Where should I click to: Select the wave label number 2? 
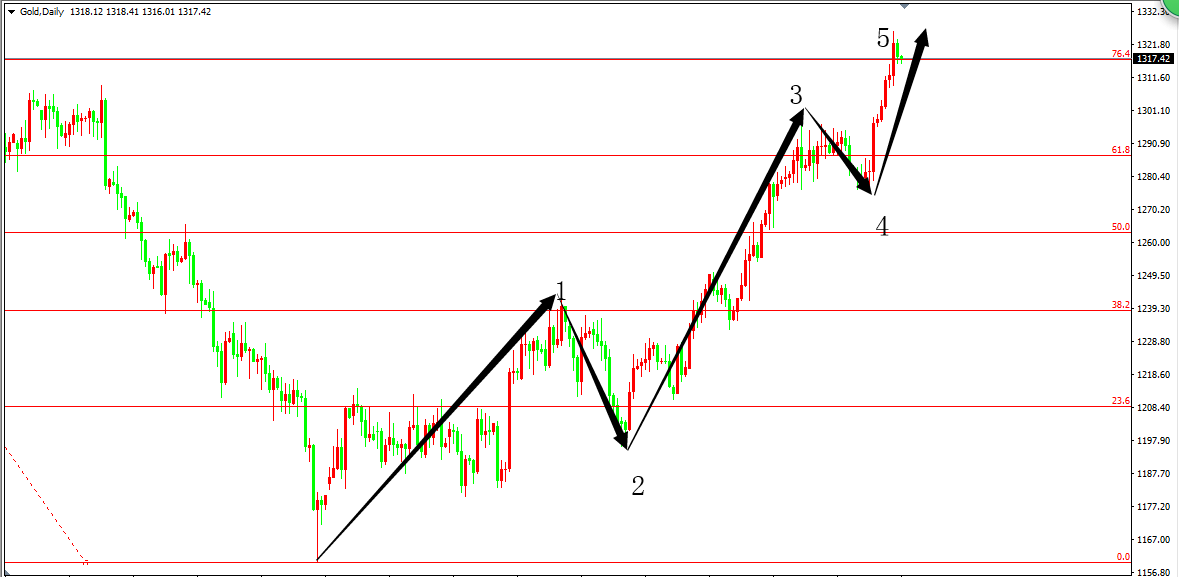(637, 487)
